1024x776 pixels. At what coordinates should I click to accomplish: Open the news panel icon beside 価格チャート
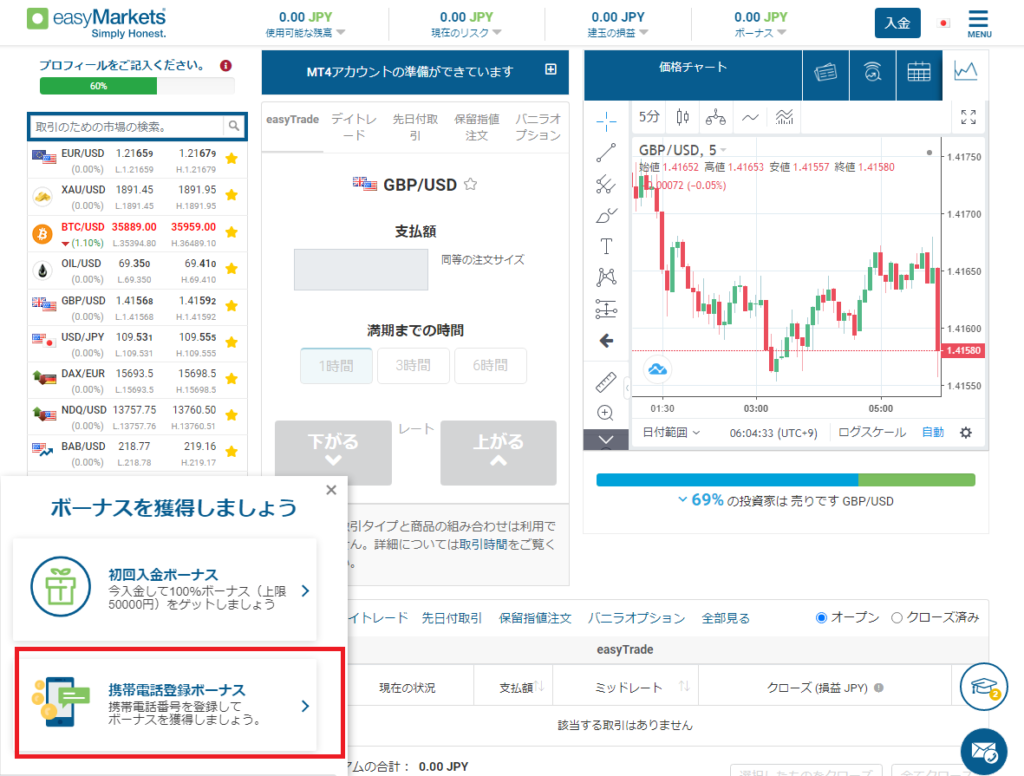[825, 72]
